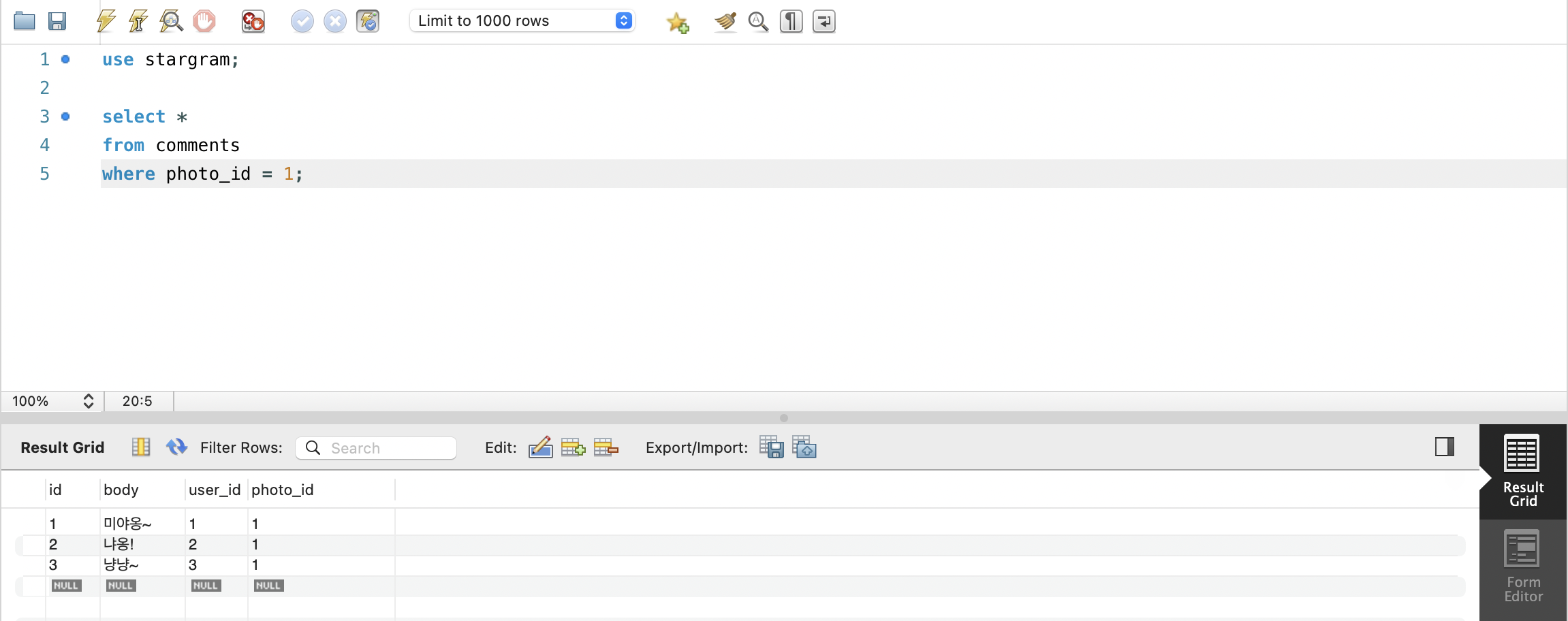
Task: Toggle continue on error icon
Action: click(x=253, y=21)
